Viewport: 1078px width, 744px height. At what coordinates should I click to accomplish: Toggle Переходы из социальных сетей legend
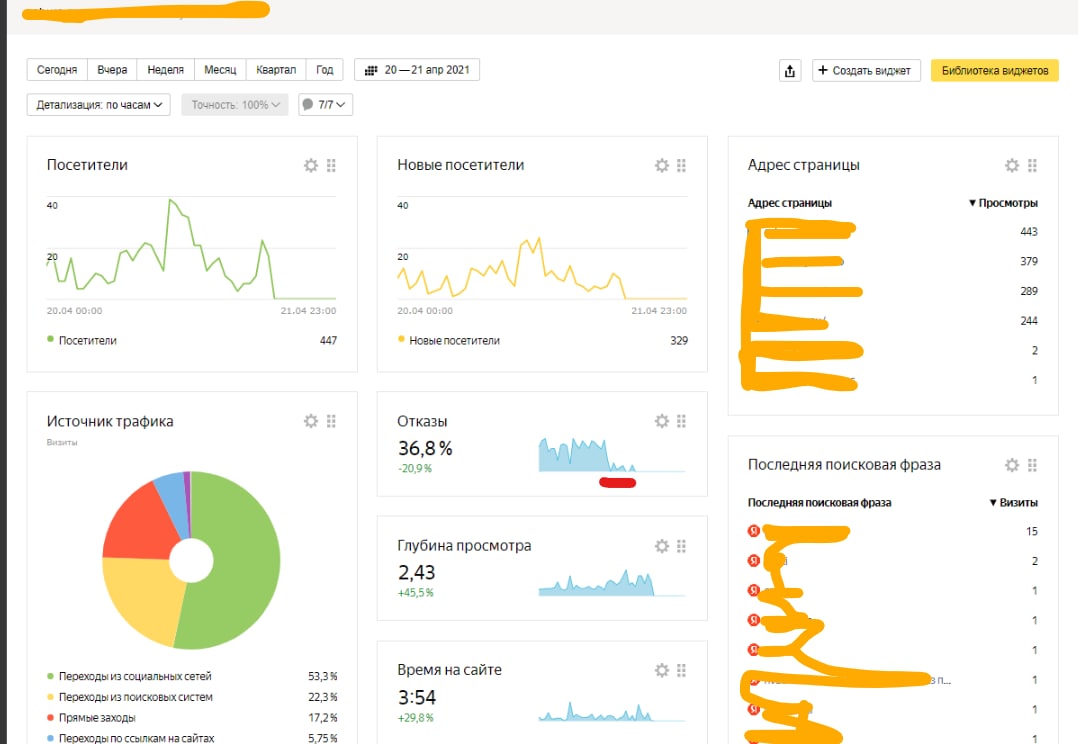(129, 676)
